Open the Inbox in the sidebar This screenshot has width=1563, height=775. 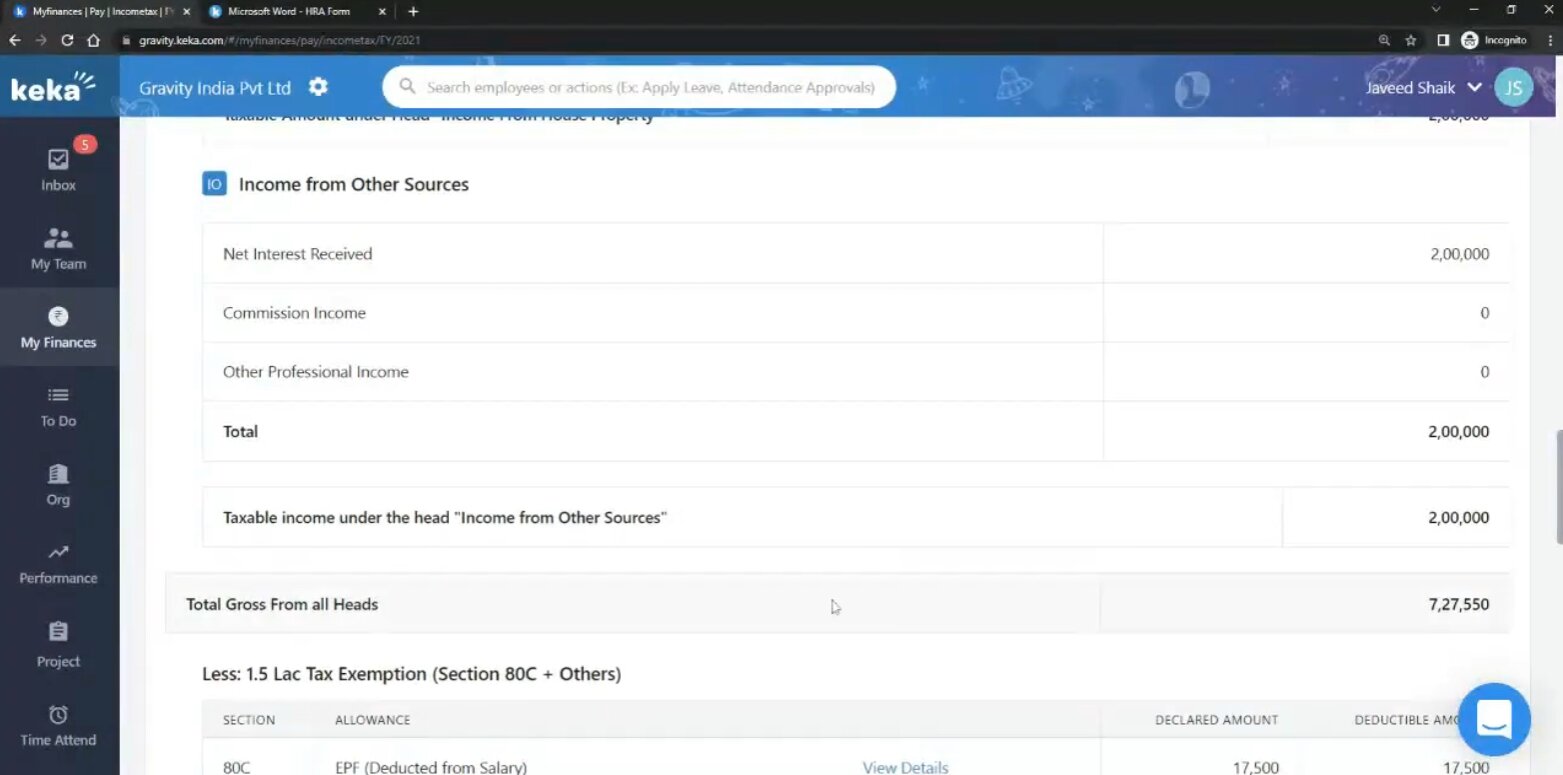(58, 169)
